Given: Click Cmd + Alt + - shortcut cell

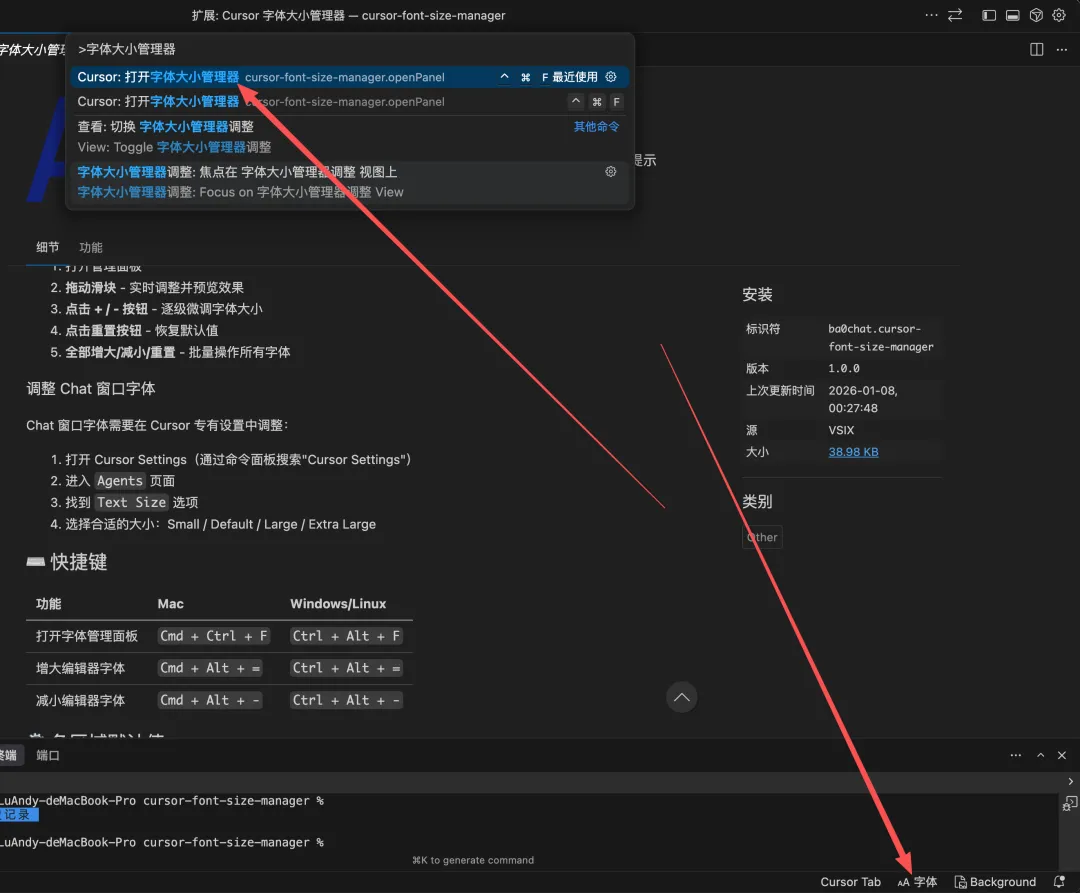Looking at the screenshot, I should click(210, 700).
